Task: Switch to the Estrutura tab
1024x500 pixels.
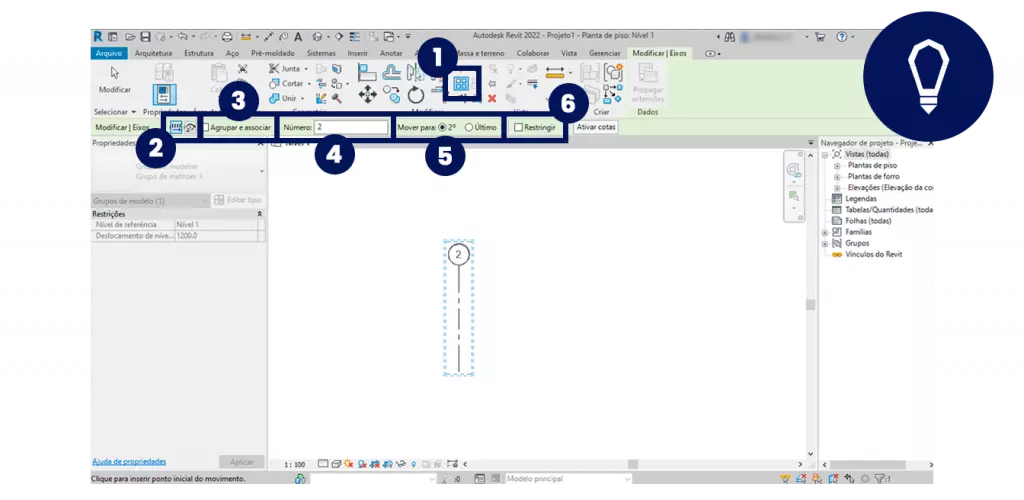Action: click(x=199, y=54)
